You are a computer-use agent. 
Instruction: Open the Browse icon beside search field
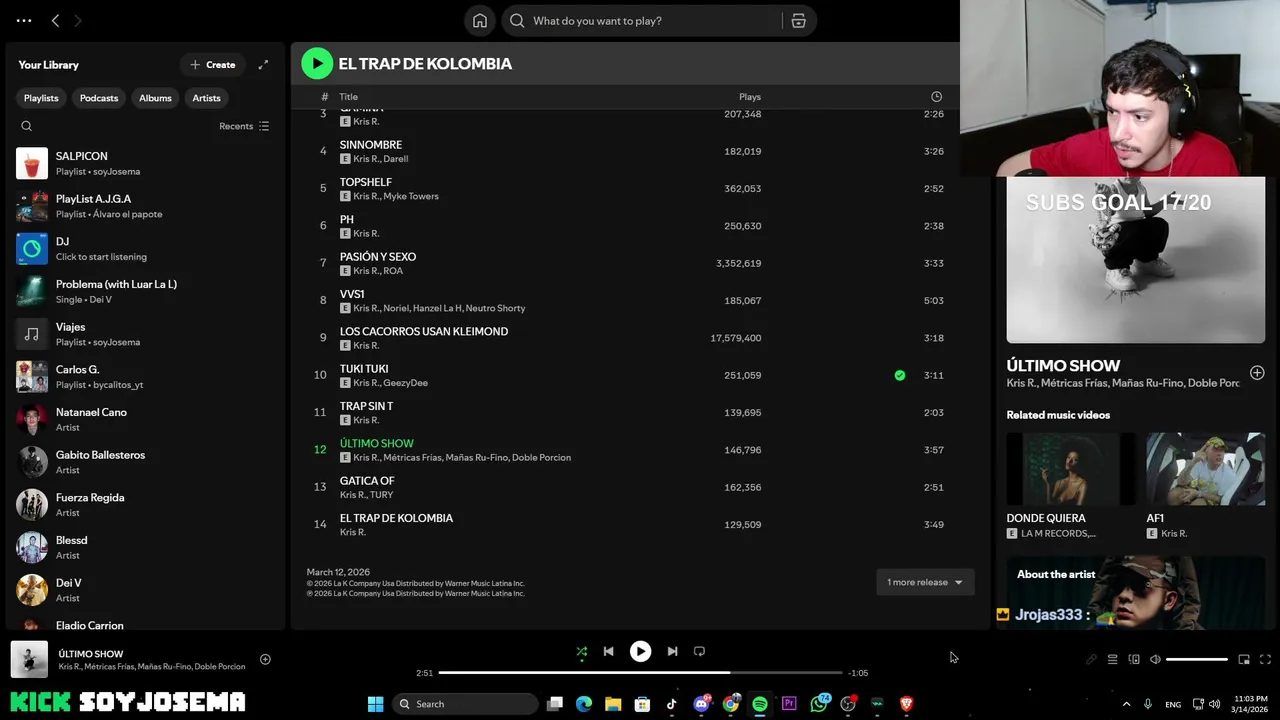tap(798, 21)
